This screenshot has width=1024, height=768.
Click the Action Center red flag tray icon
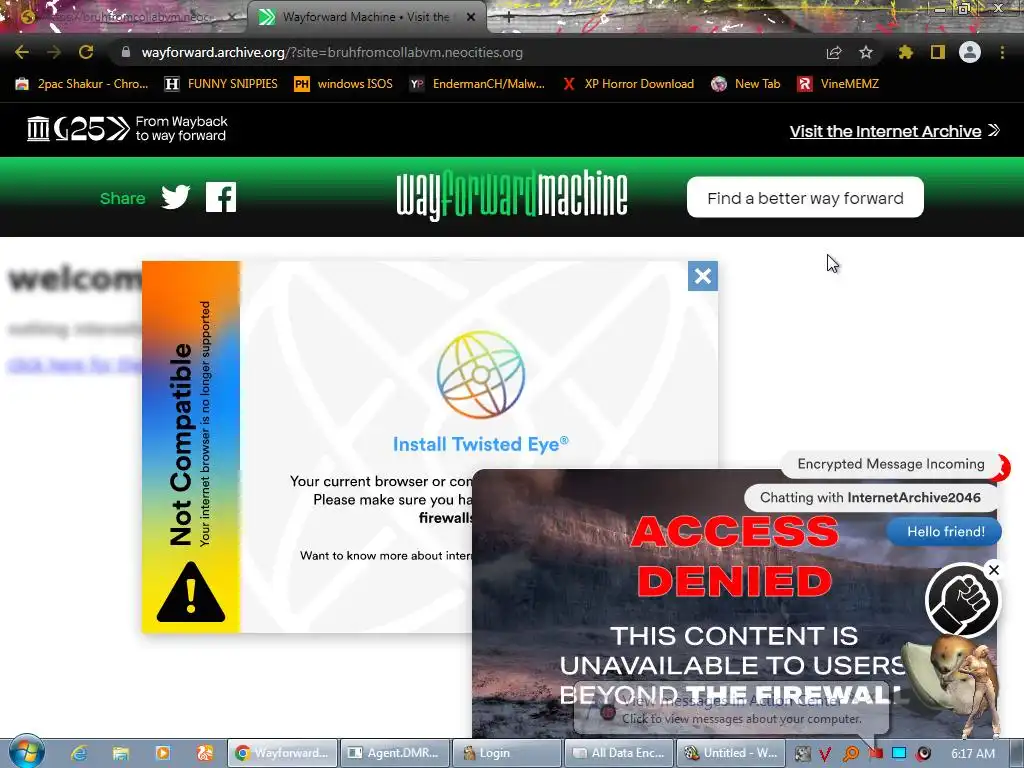(x=875, y=754)
